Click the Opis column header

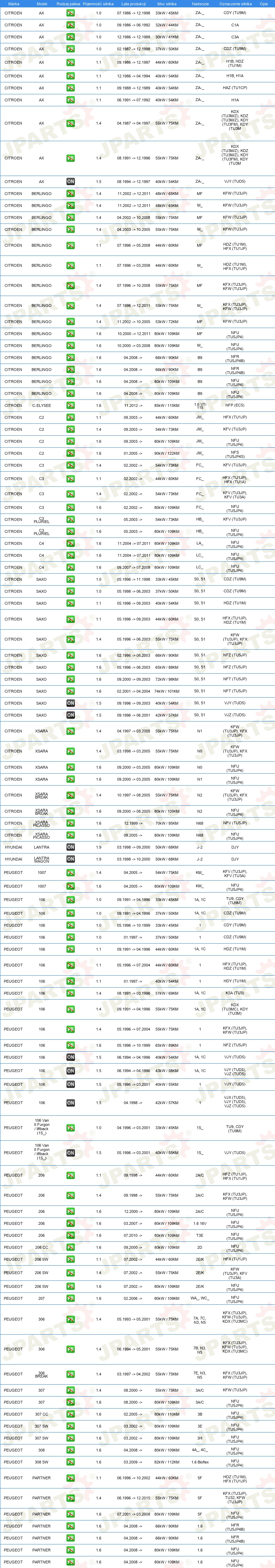263,4
